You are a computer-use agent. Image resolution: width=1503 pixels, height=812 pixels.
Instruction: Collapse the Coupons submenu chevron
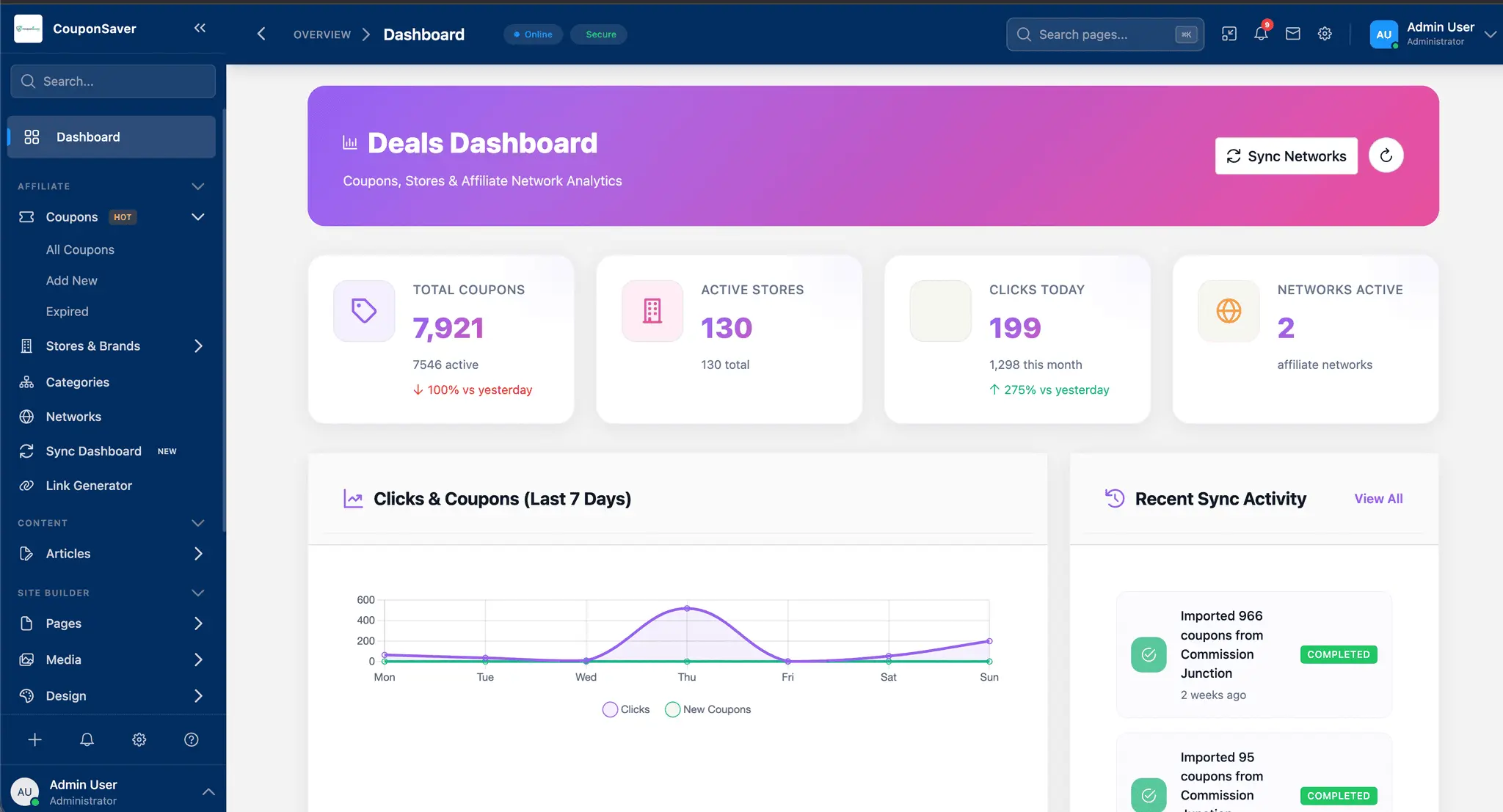click(x=197, y=216)
